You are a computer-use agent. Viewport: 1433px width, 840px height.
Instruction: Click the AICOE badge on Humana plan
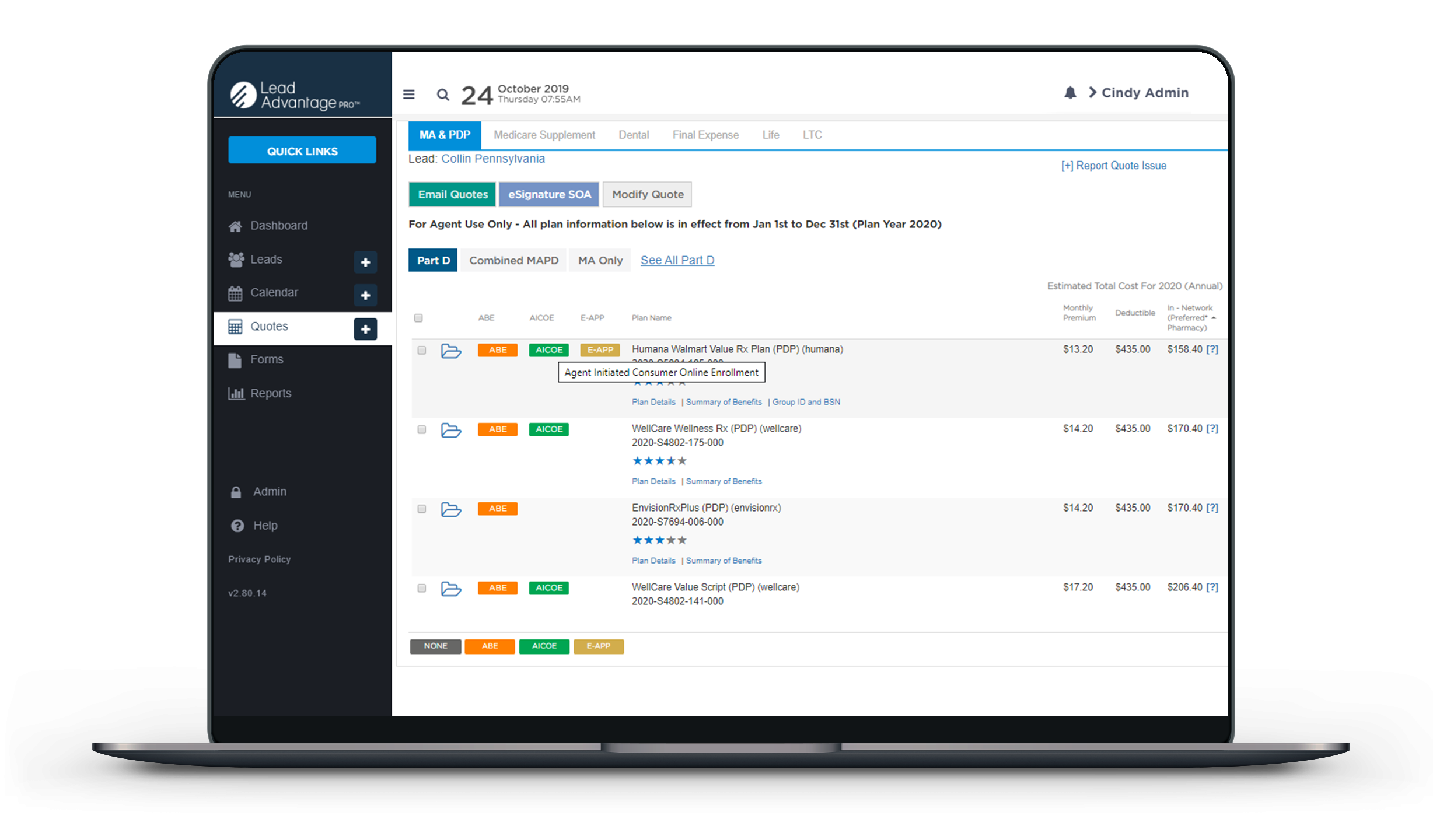click(549, 349)
